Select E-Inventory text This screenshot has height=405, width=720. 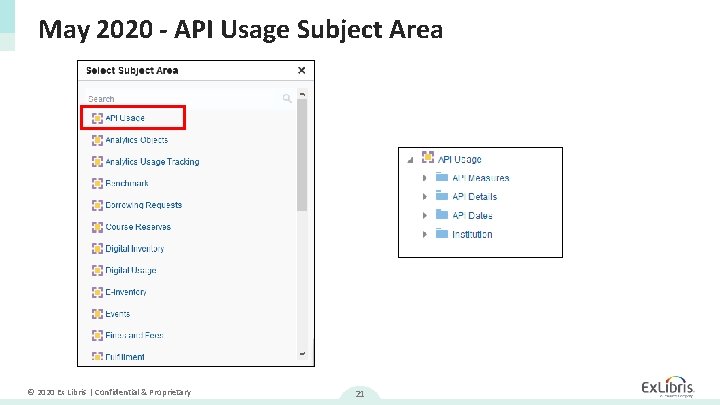point(126,292)
